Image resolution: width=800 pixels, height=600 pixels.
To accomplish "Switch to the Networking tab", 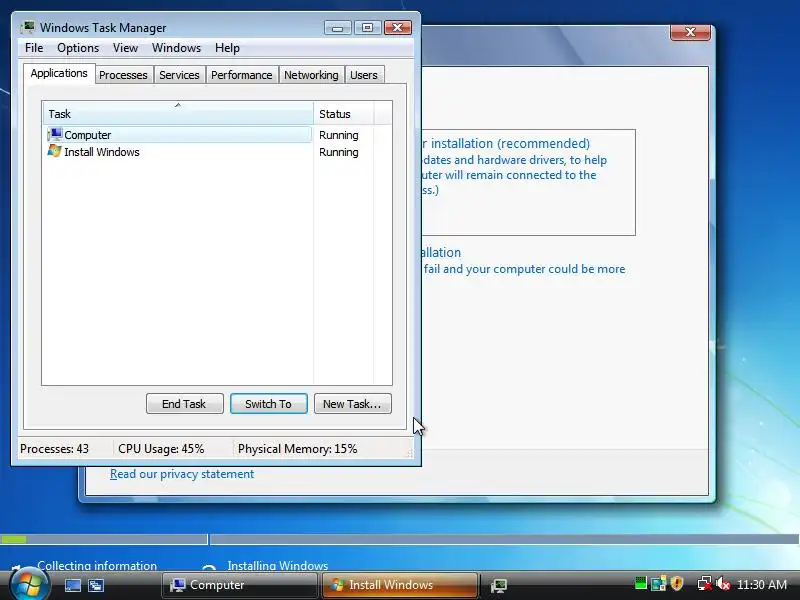I will [311, 75].
